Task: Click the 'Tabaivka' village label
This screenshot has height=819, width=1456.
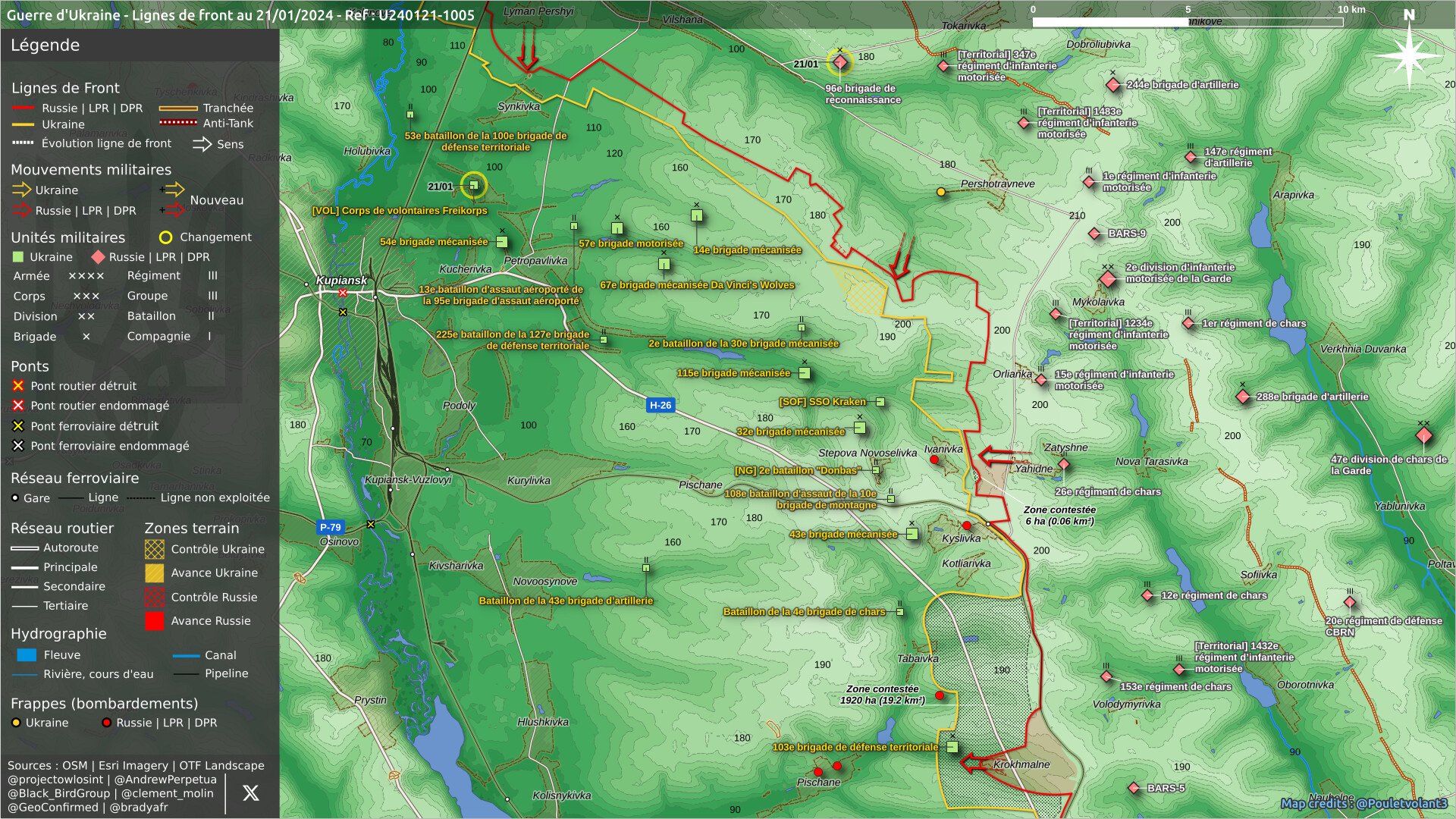Action: [918, 658]
